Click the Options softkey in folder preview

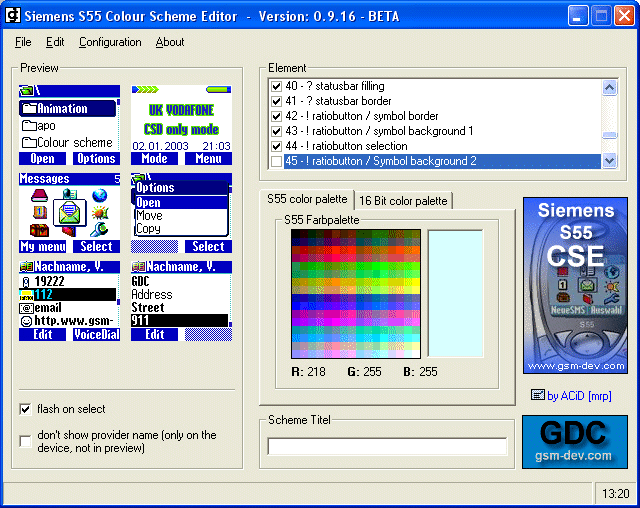click(96, 159)
